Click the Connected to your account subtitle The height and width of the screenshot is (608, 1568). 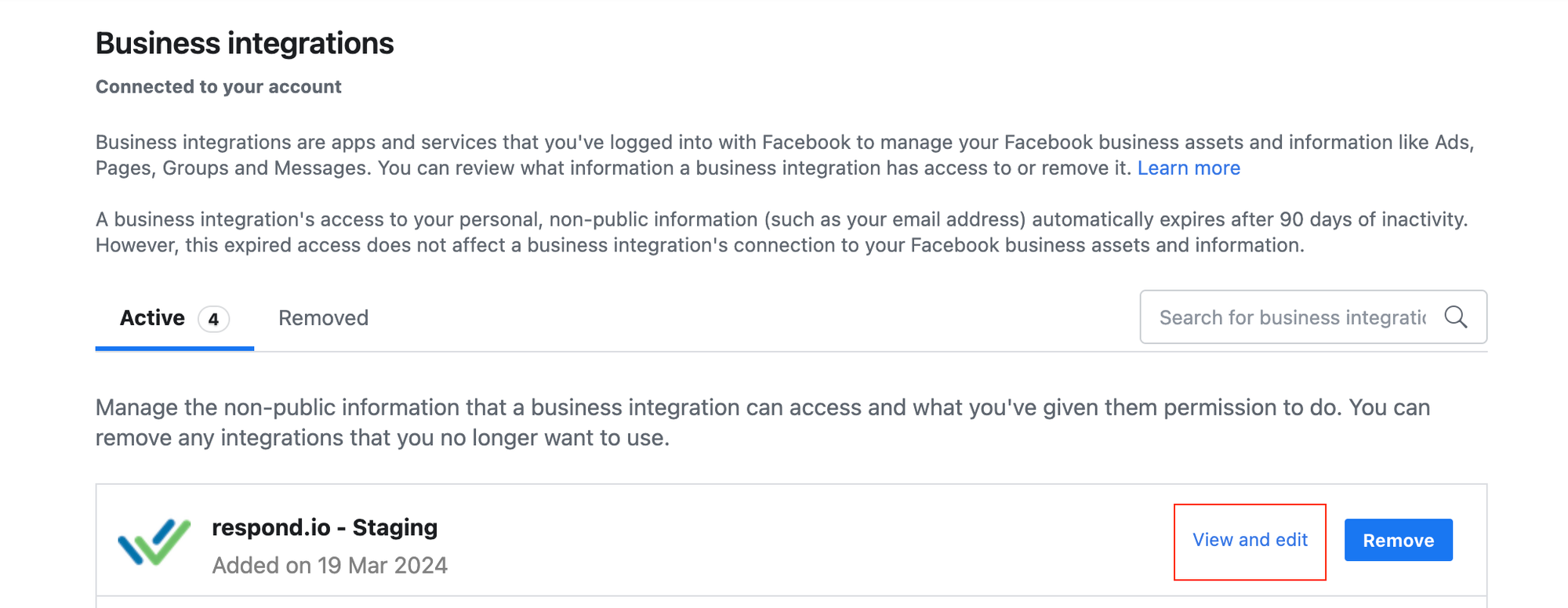[x=218, y=86]
